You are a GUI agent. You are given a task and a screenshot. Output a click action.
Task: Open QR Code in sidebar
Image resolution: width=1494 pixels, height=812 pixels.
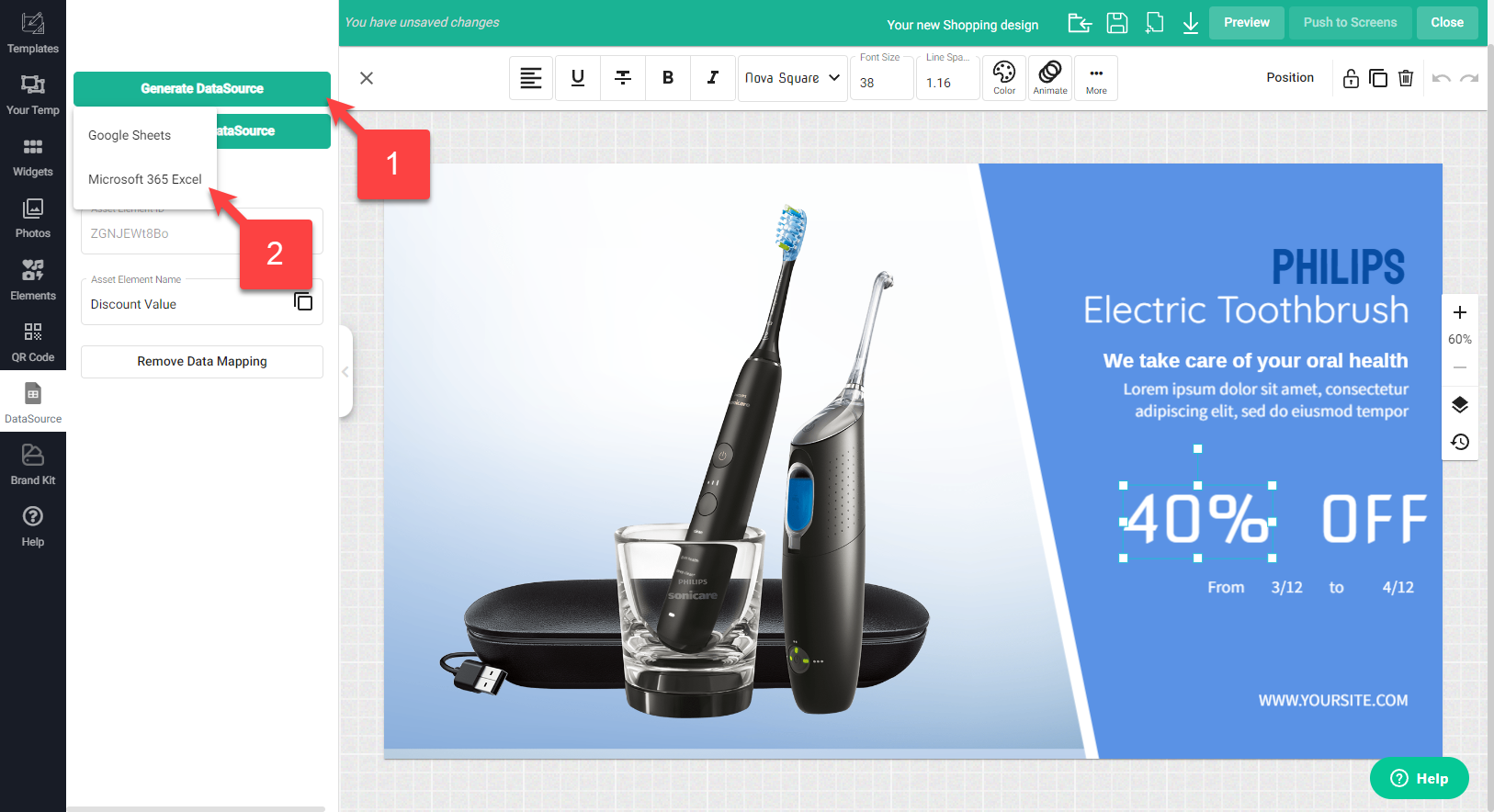pyautogui.click(x=33, y=342)
